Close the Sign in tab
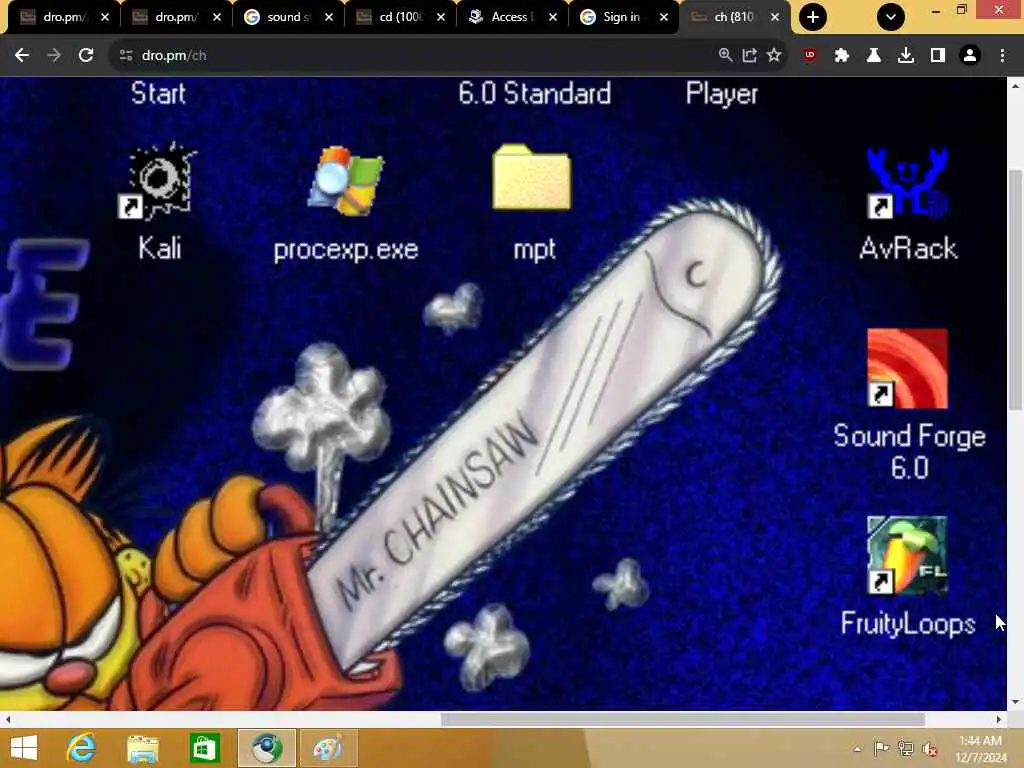Image resolution: width=1024 pixels, height=768 pixels. coord(664,17)
